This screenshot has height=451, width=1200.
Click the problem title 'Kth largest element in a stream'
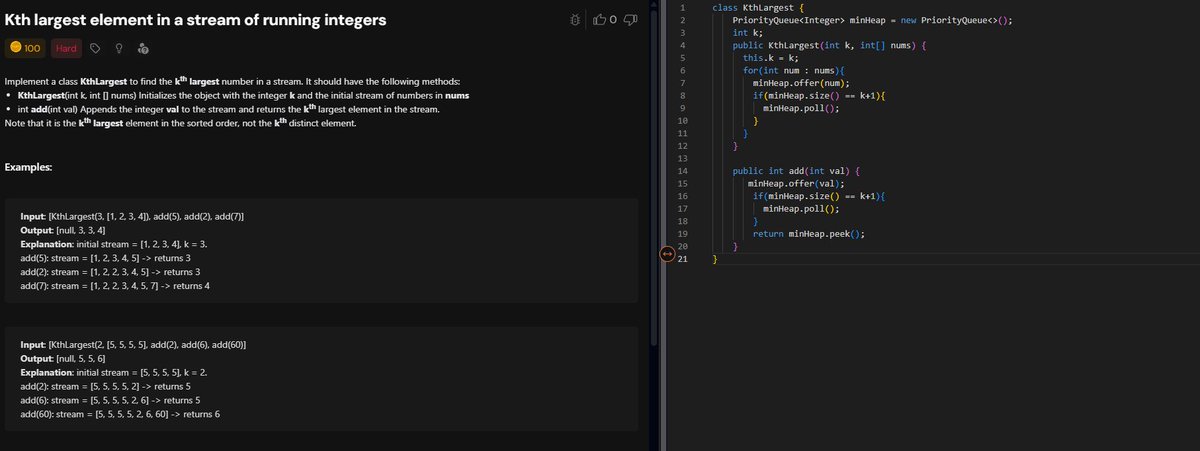[x=197, y=20]
